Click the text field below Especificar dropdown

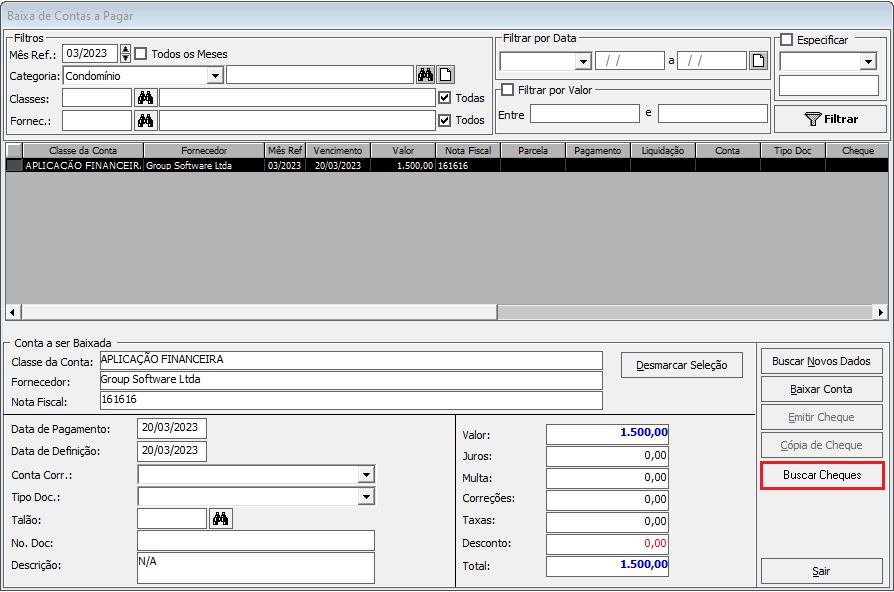[828, 86]
